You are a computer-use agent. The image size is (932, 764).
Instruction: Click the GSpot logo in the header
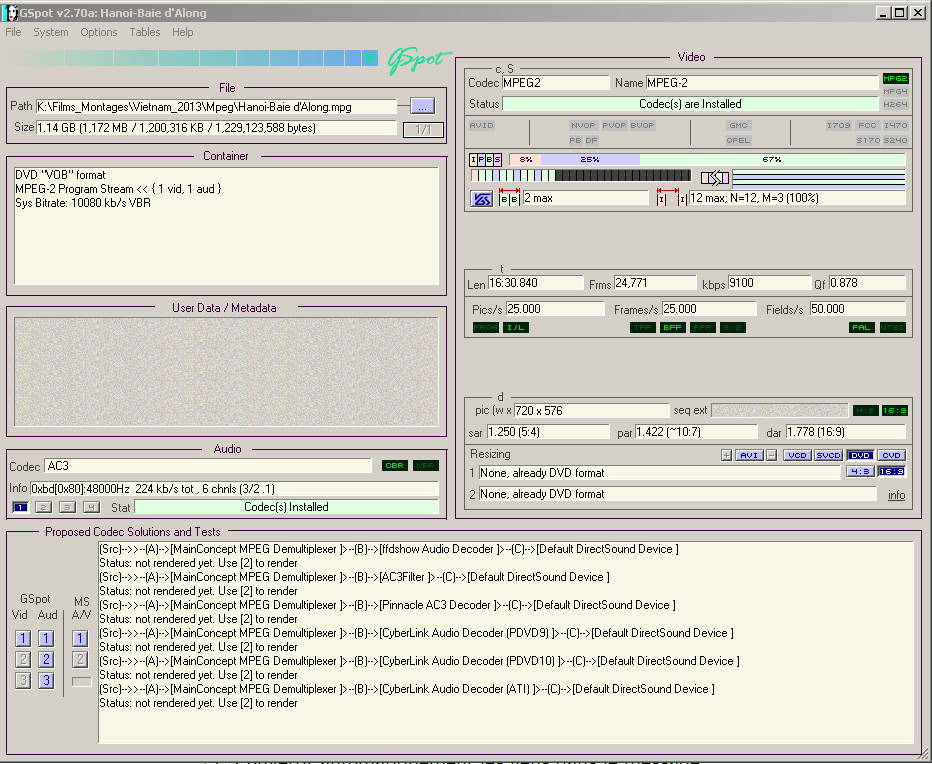tap(419, 59)
